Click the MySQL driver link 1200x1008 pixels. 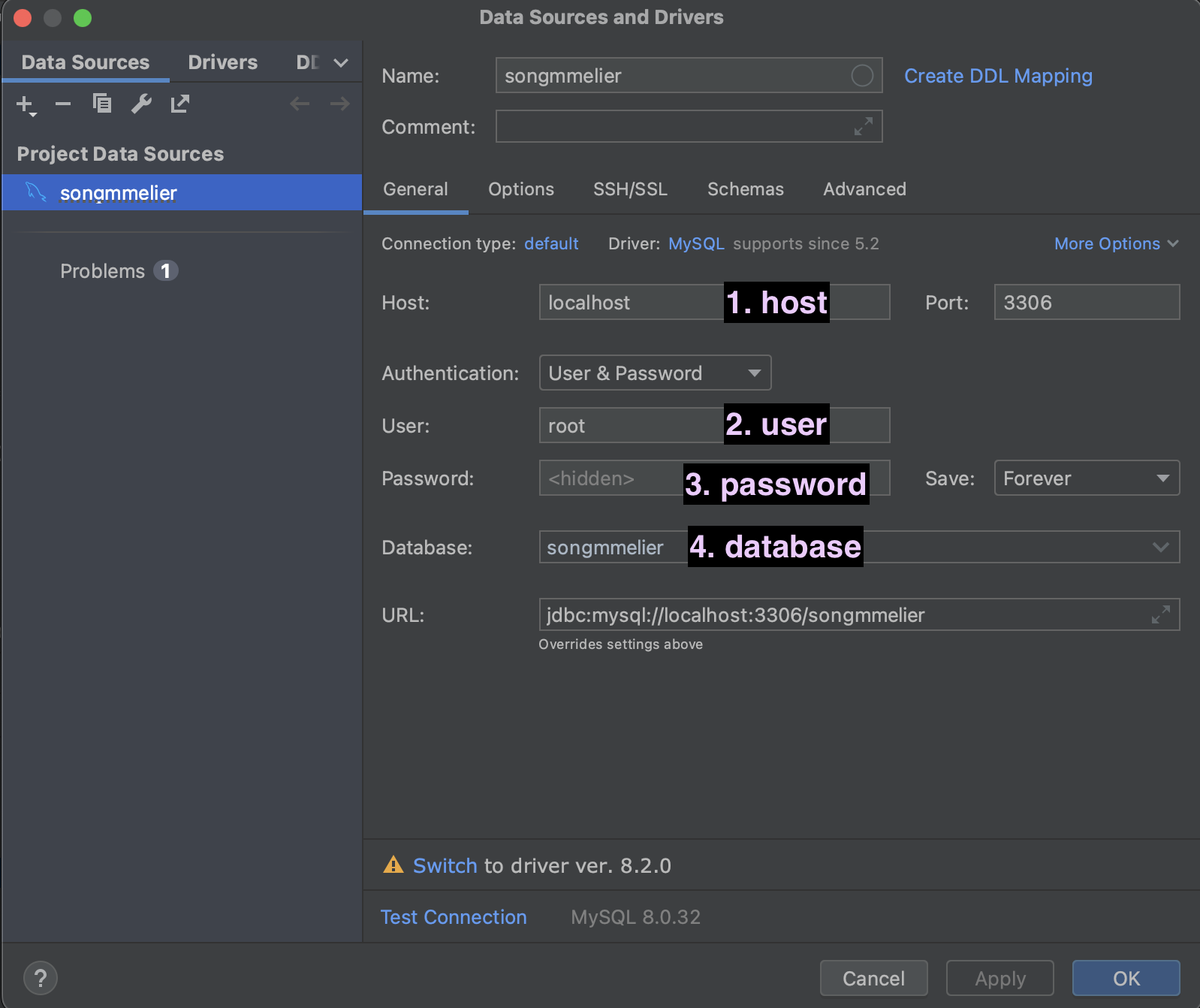click(x=696, y=243)
